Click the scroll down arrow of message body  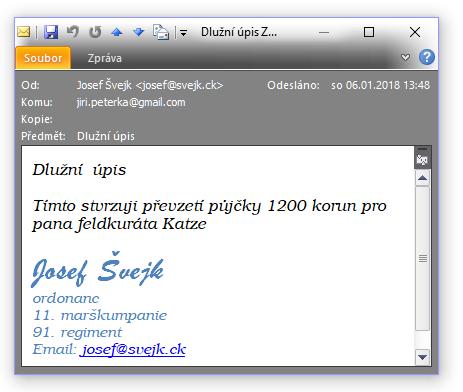tap(422, 357)
